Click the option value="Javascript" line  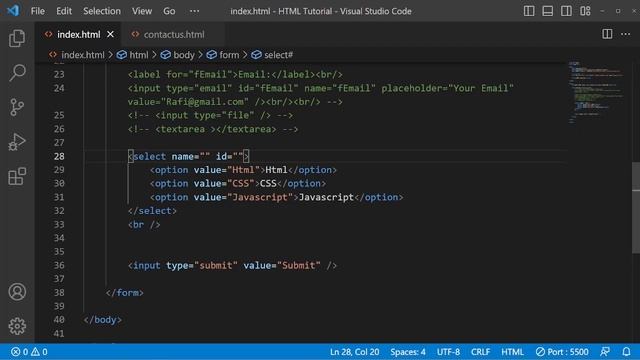pyautogui.click(x=276, y=197)
